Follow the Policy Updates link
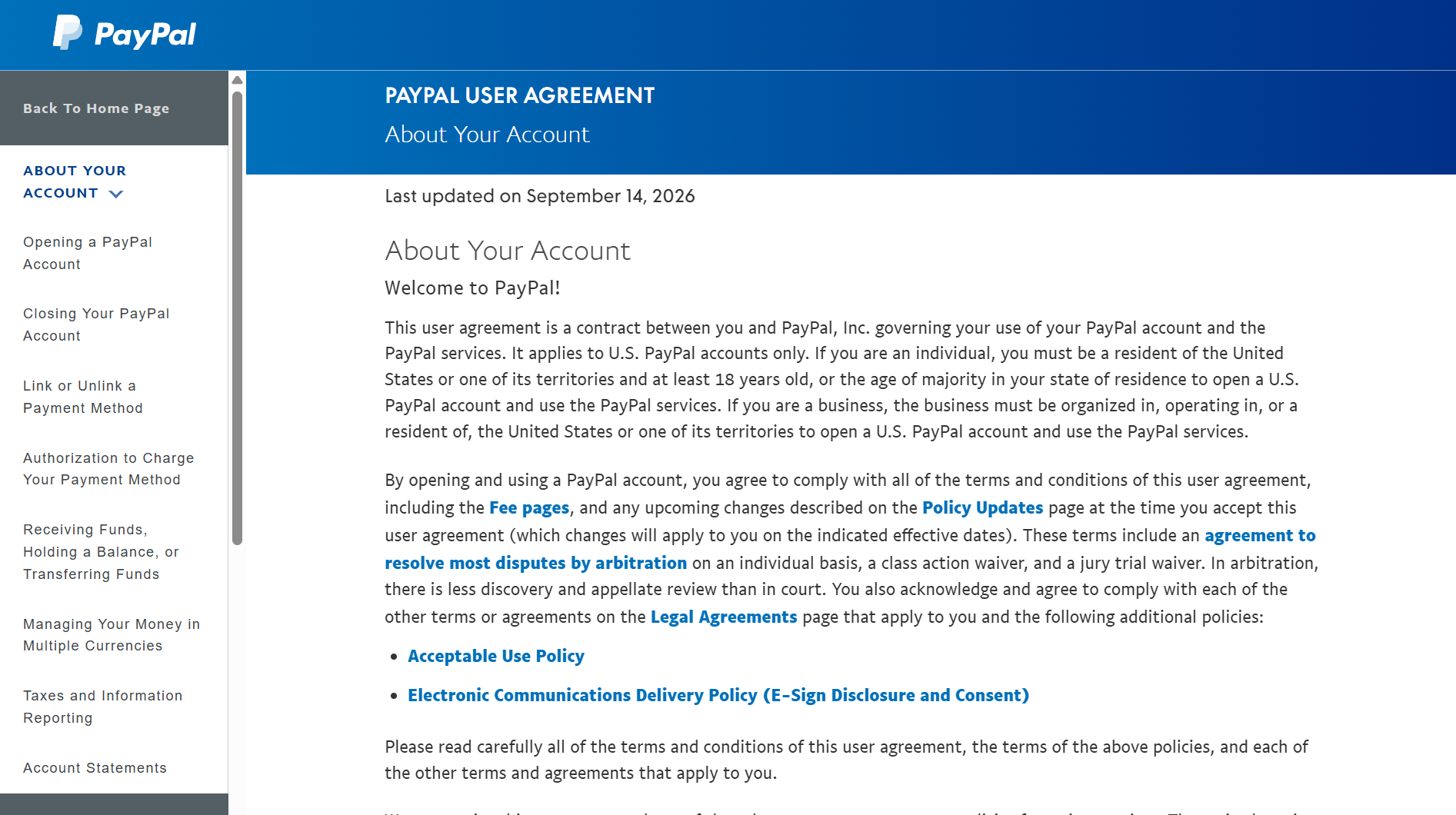The height and width of the screenshot is (815, 1456). (x=982, y=508)
